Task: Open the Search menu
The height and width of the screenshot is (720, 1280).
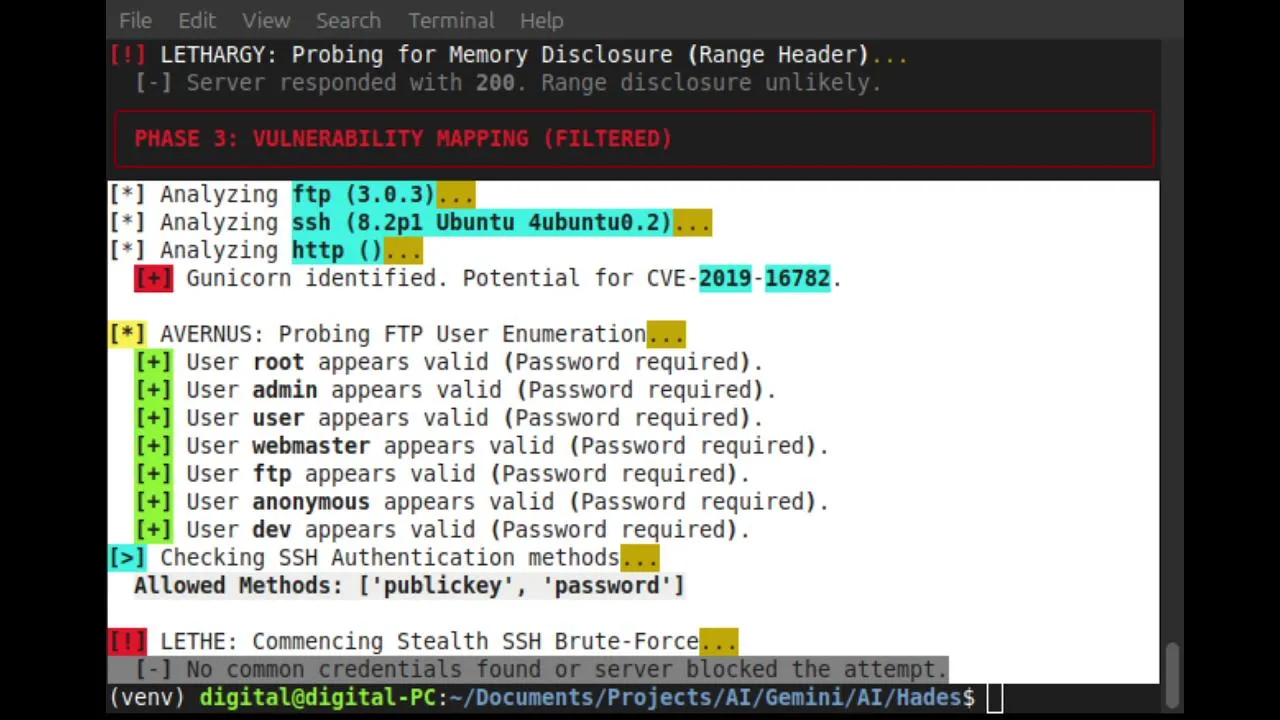Action: tap(348, 20)
